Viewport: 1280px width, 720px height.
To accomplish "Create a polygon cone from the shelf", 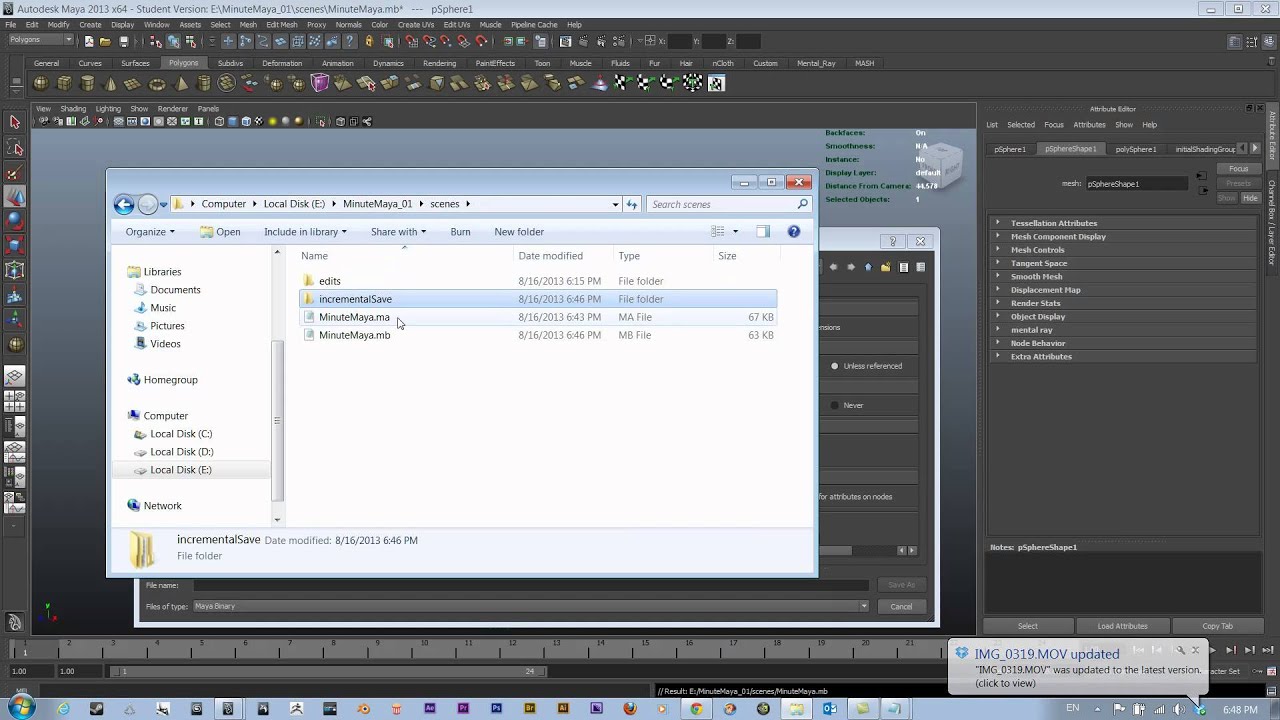I will pyautogui.click(x=111, y=84).
